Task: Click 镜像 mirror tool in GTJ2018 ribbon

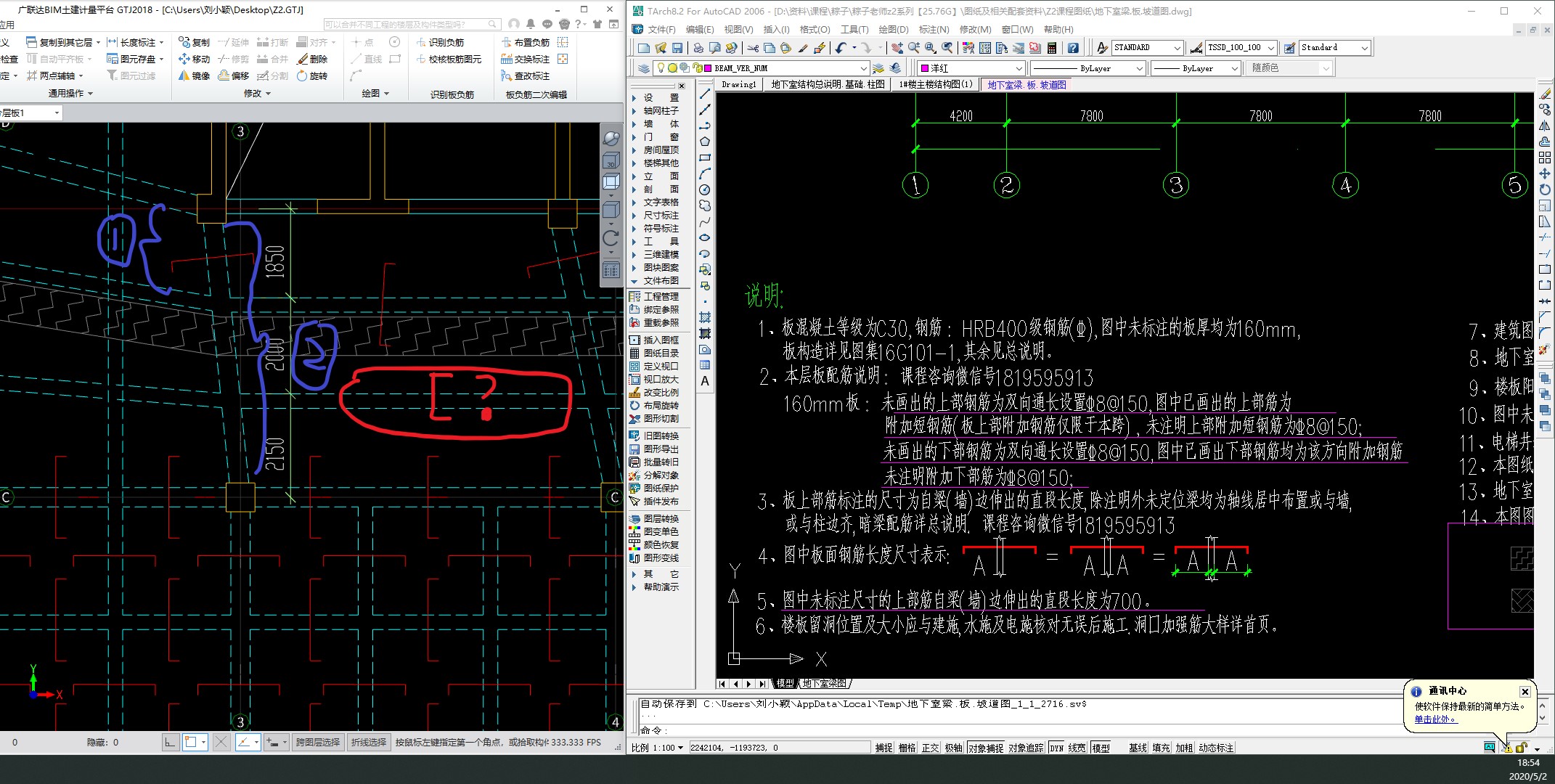Action: click(x=195, y=75)
